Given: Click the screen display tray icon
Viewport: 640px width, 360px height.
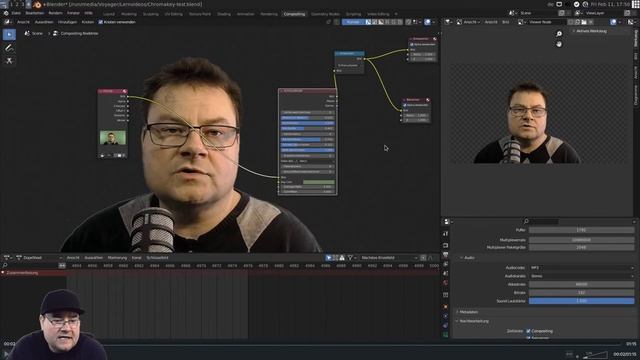Looking at the screenshot, I should coord(559,4).
